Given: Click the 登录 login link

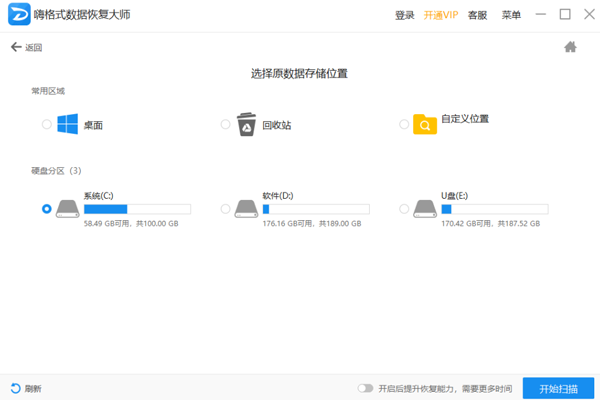Looking at the screenshot, I should 405,15.
